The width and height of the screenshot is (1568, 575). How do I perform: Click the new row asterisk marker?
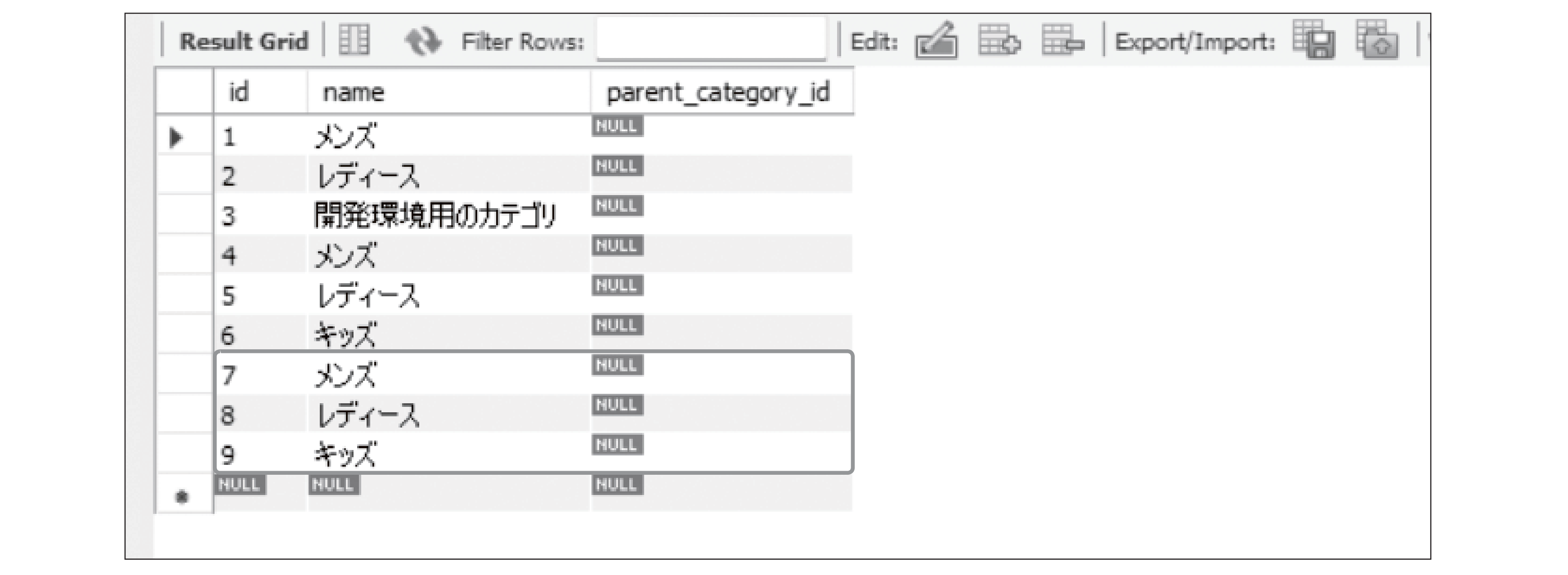[181, 497]
